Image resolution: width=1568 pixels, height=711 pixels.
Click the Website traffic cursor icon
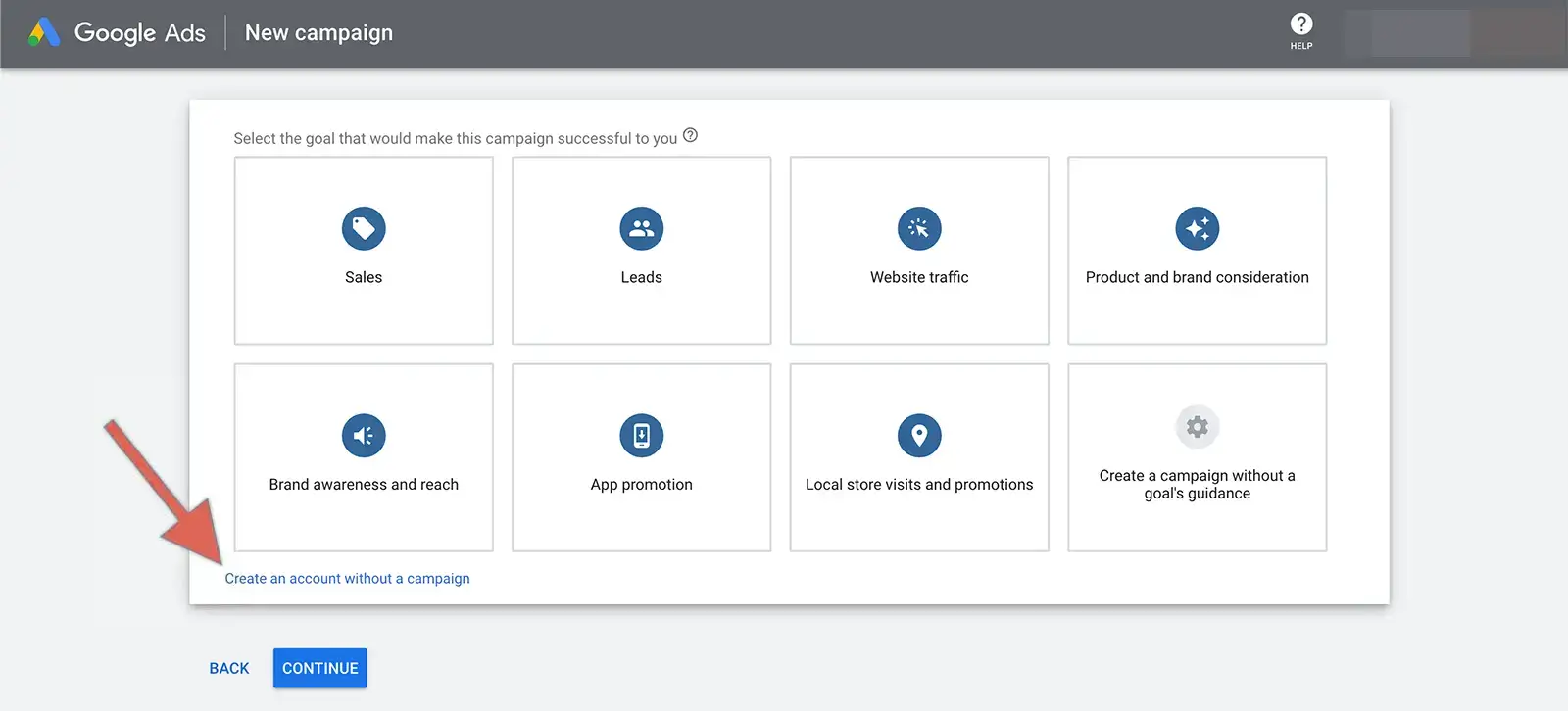919,228
